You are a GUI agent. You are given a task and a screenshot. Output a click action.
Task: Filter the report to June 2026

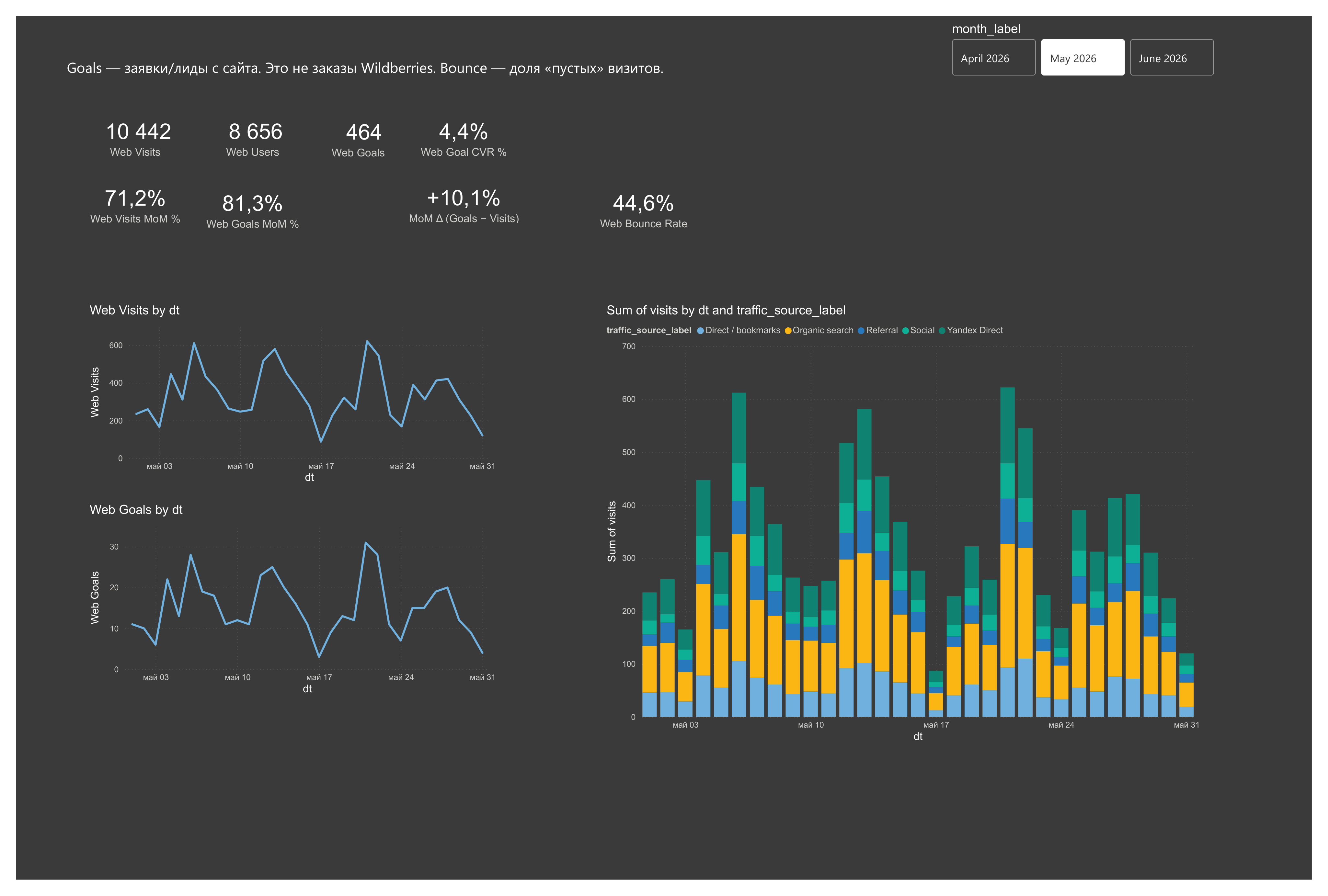pos(1172,57)
